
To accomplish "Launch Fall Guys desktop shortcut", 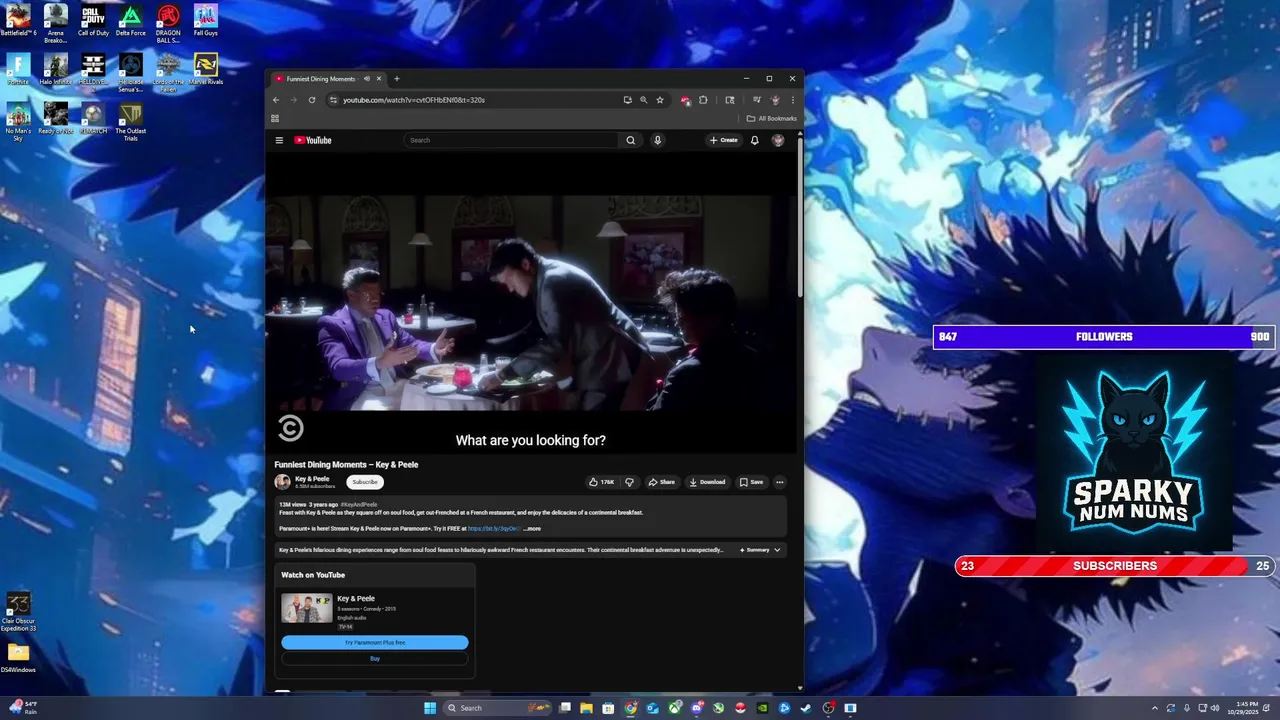I will (205, 21).
